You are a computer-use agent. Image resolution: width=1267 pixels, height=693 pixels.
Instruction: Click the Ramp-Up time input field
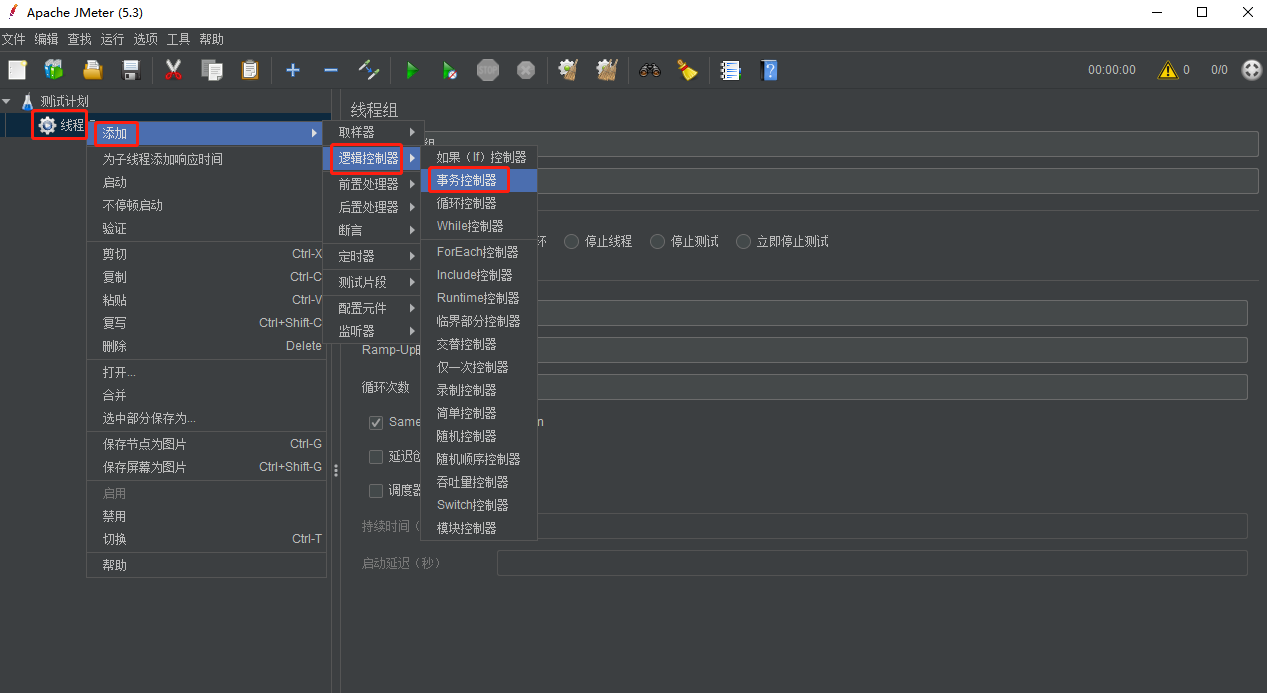click(x=872, y=350)
